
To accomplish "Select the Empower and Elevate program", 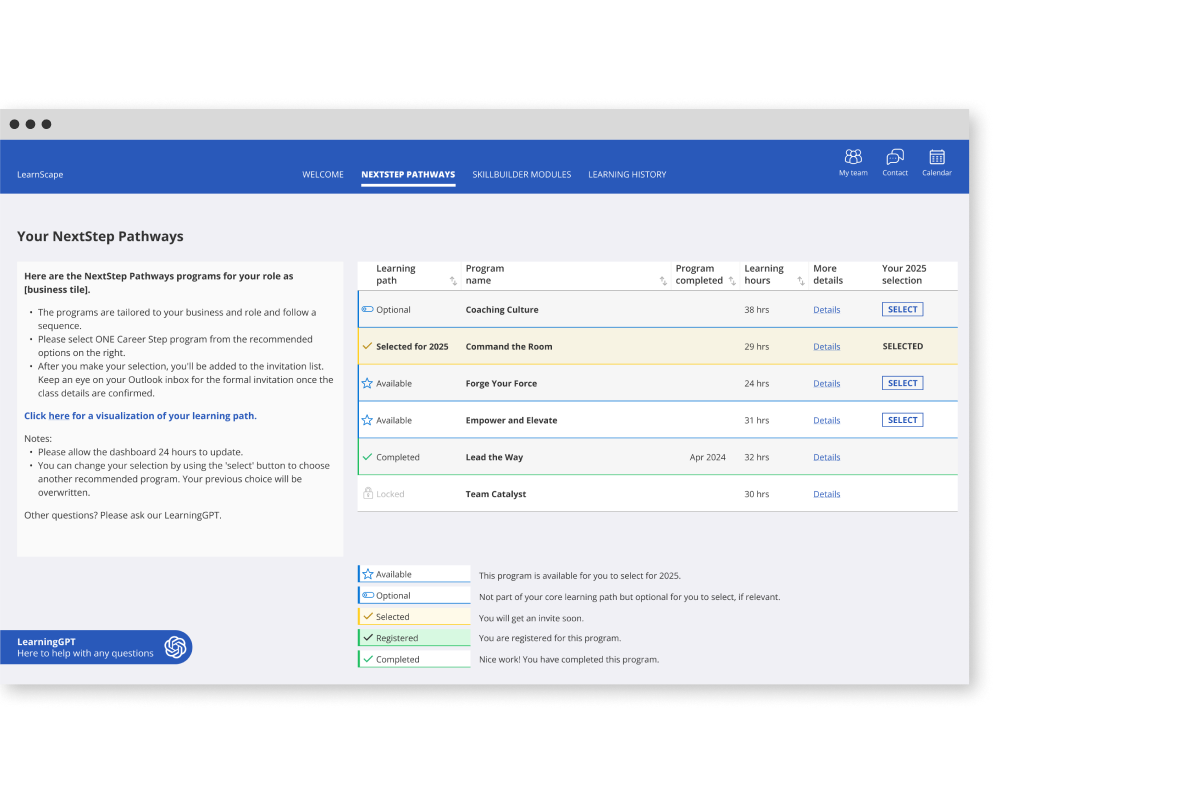I will tap(902, 419).
